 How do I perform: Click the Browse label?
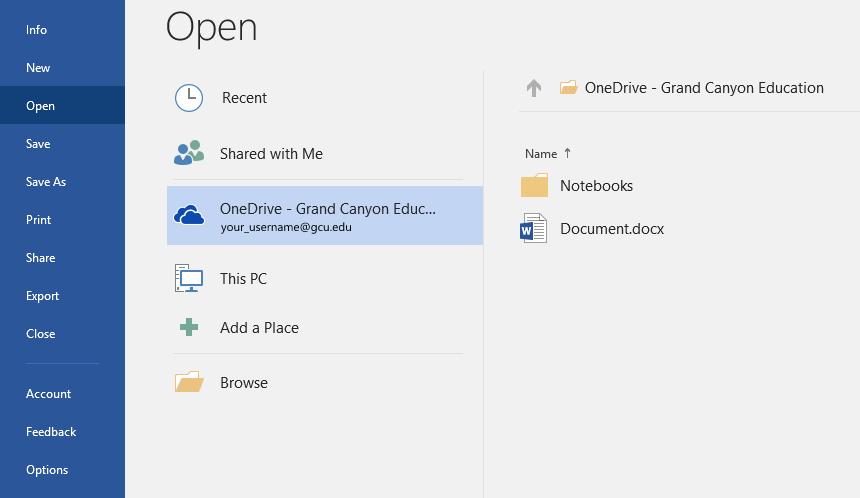pyautogui.click(x=244, y=382)
